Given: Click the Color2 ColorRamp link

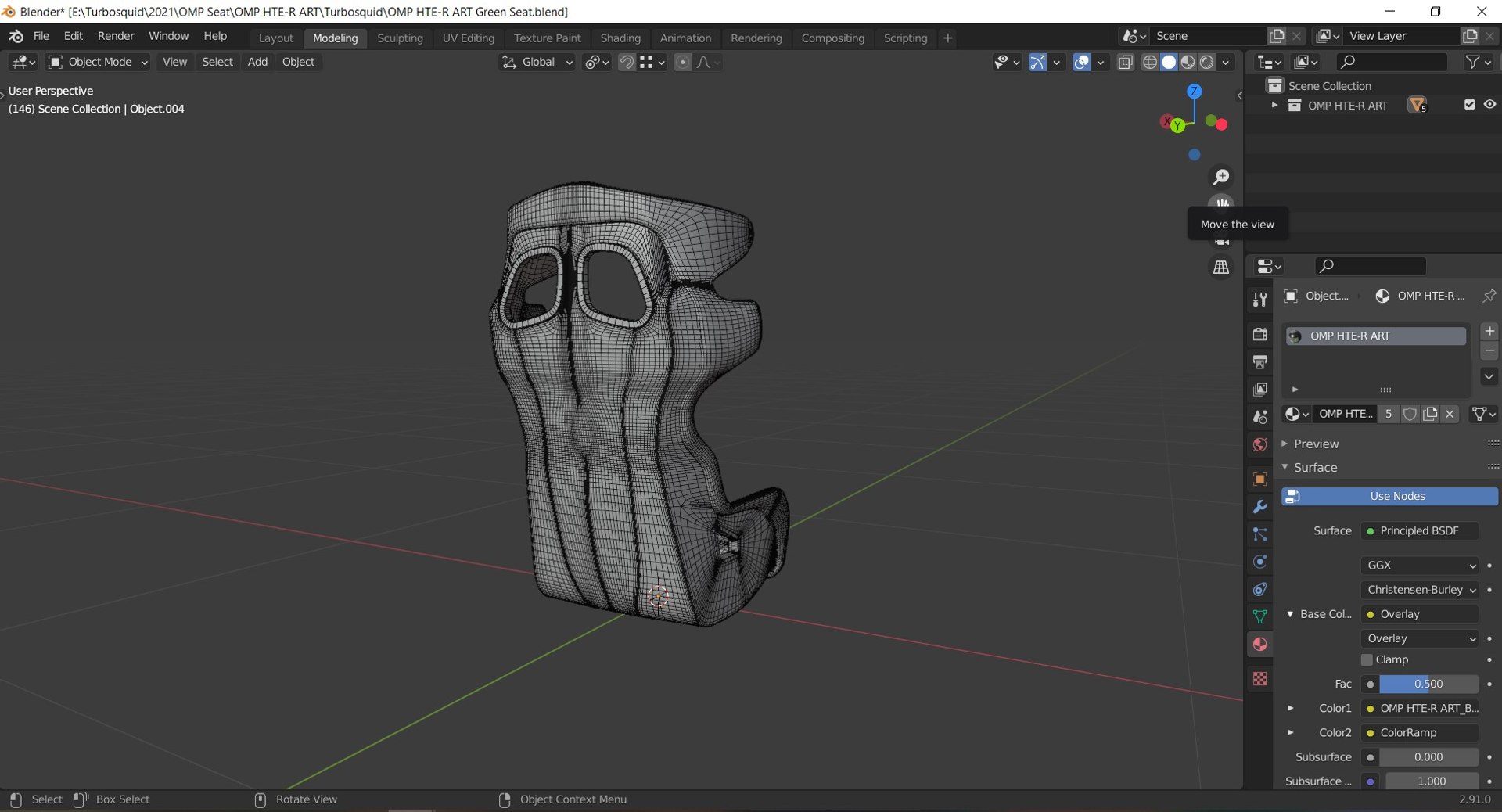Looking at the screenshot, I should 1420,732.
